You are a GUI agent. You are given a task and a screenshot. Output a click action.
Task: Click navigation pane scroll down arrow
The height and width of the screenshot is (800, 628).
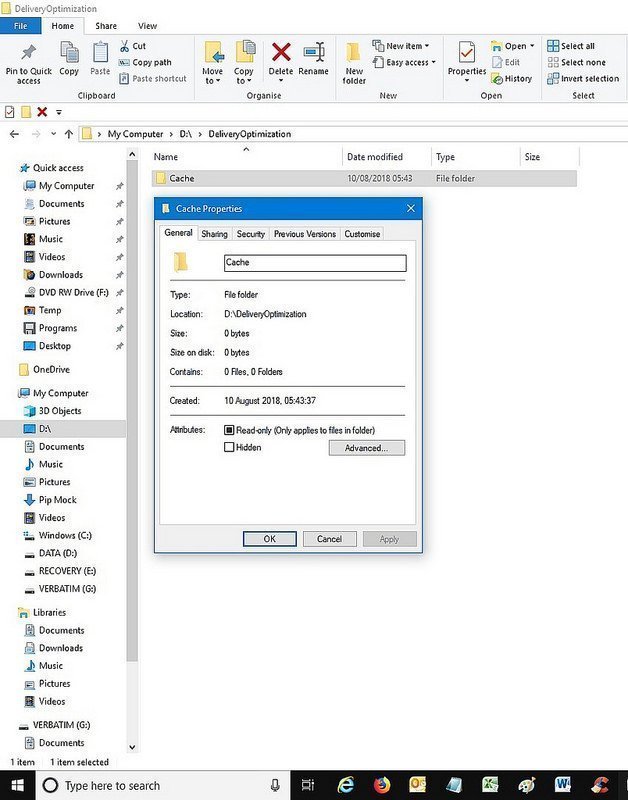pyautogui.click(x=132, y=747)
